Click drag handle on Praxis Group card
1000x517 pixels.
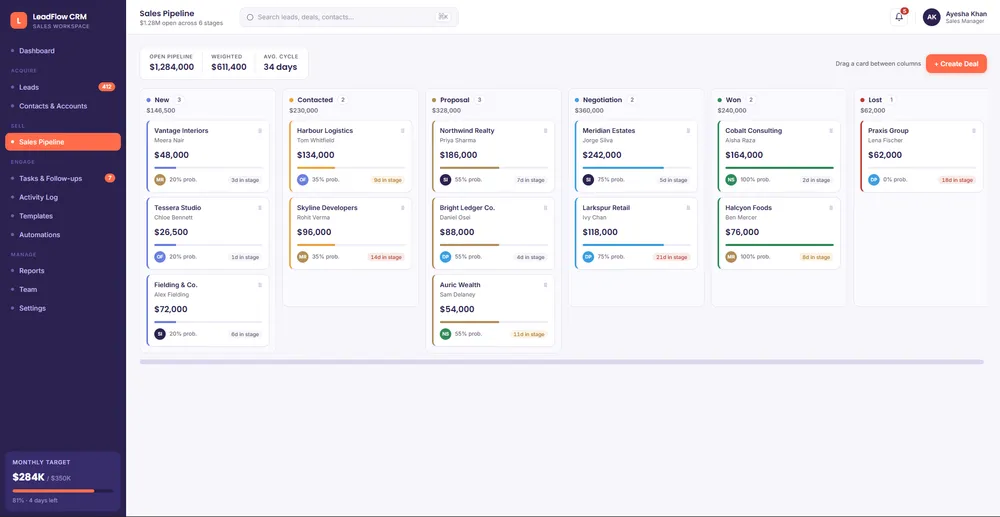click(974, 131)
